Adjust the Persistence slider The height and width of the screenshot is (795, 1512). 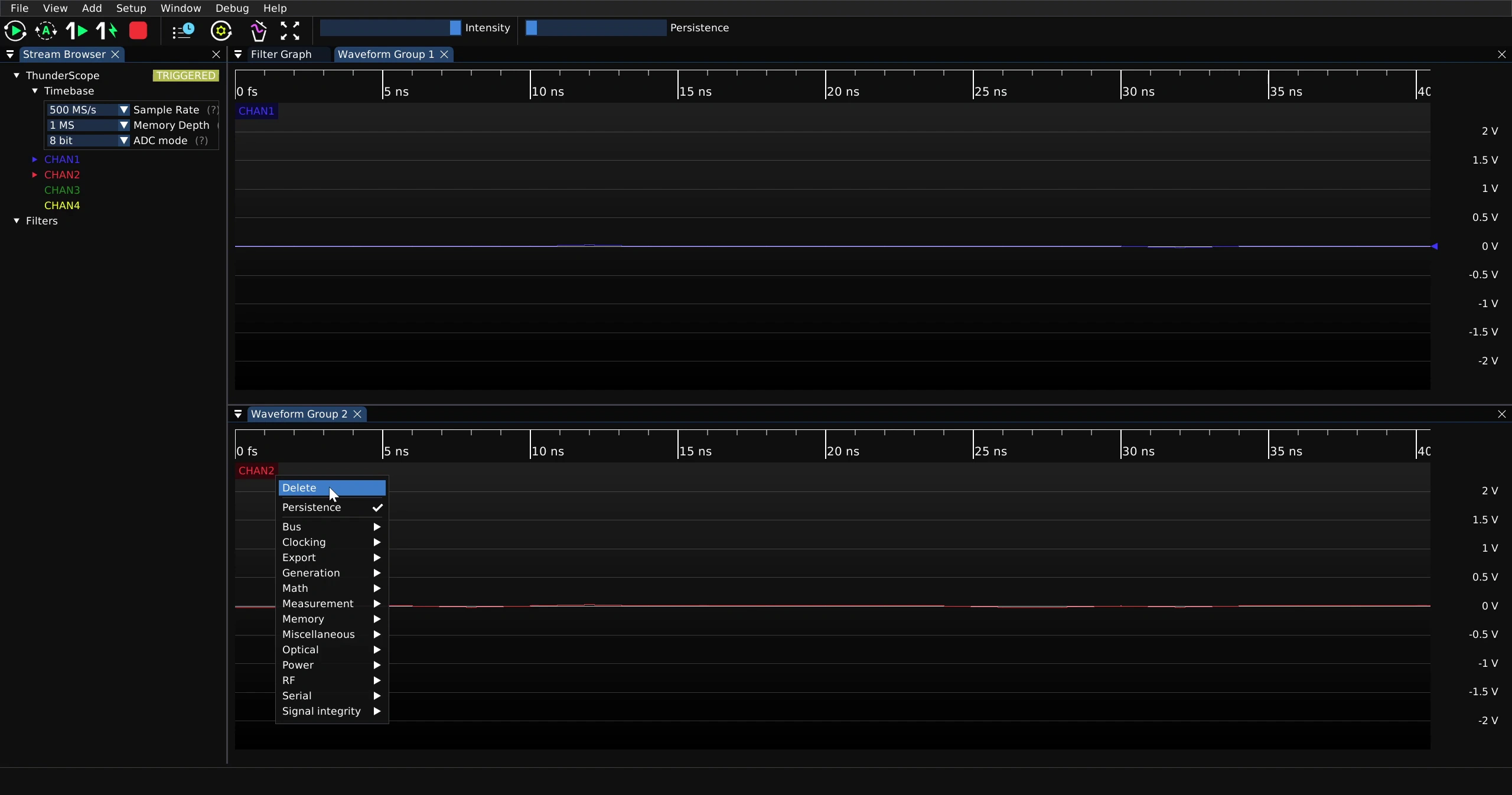[596, 28]
